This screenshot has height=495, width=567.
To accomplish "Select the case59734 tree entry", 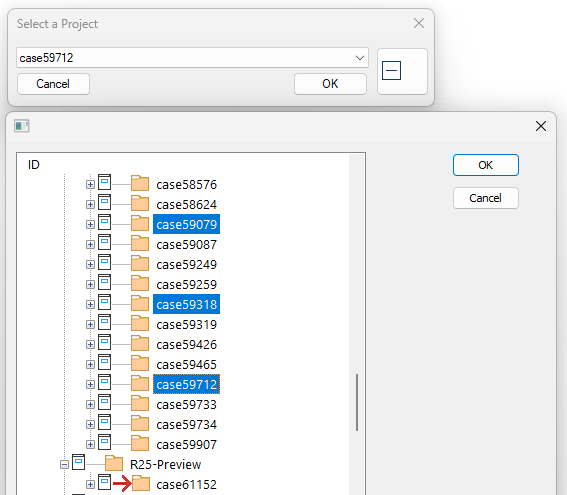I will coord(186,424).
